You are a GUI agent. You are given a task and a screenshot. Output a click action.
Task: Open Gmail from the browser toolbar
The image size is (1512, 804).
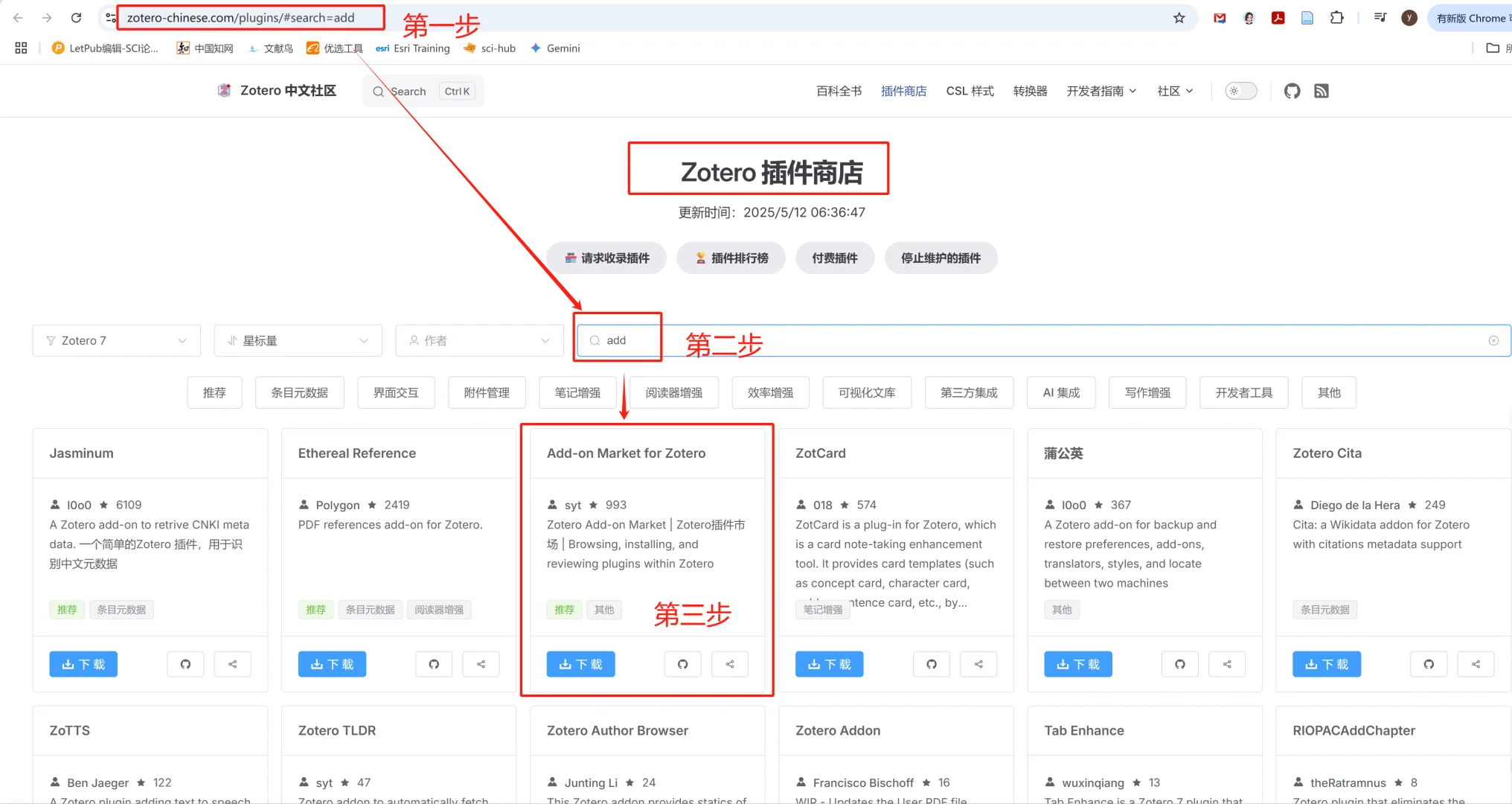tap(1219, 18)
